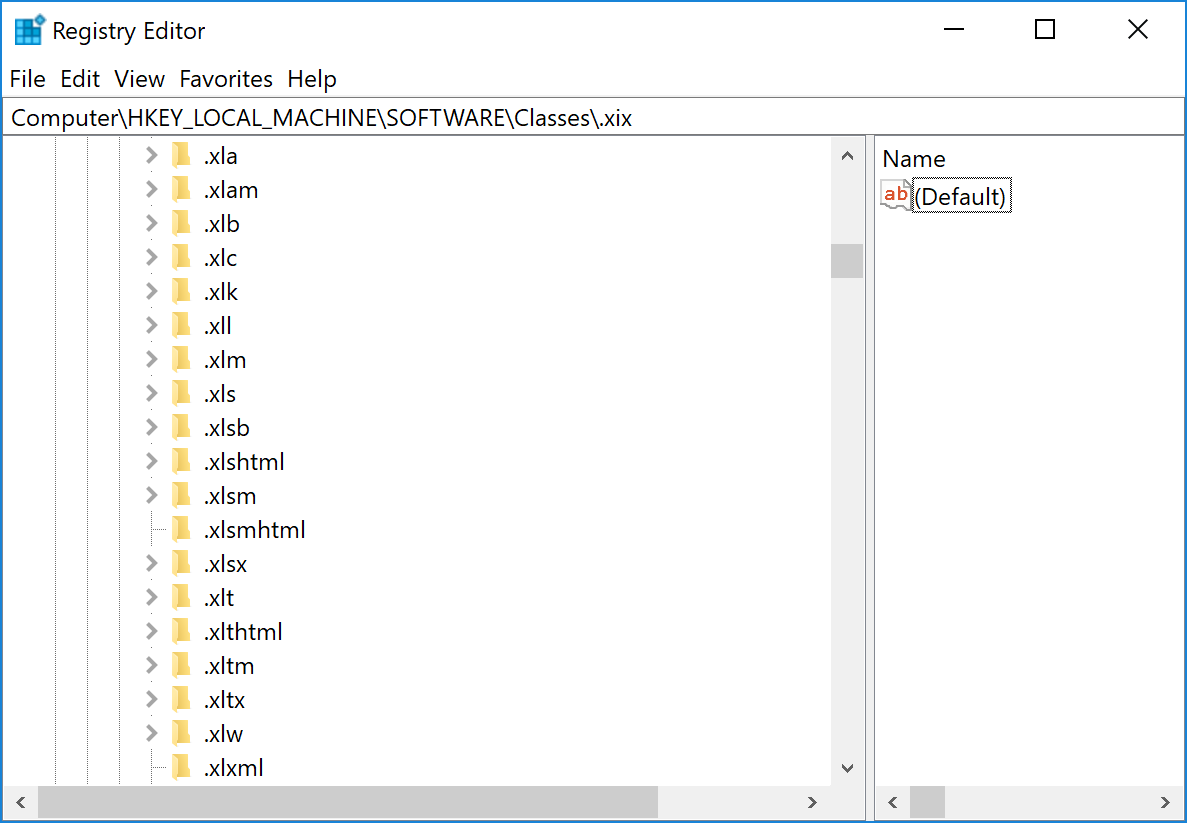
Task: Click the .xll folder icon
Action: click(181, 326)
